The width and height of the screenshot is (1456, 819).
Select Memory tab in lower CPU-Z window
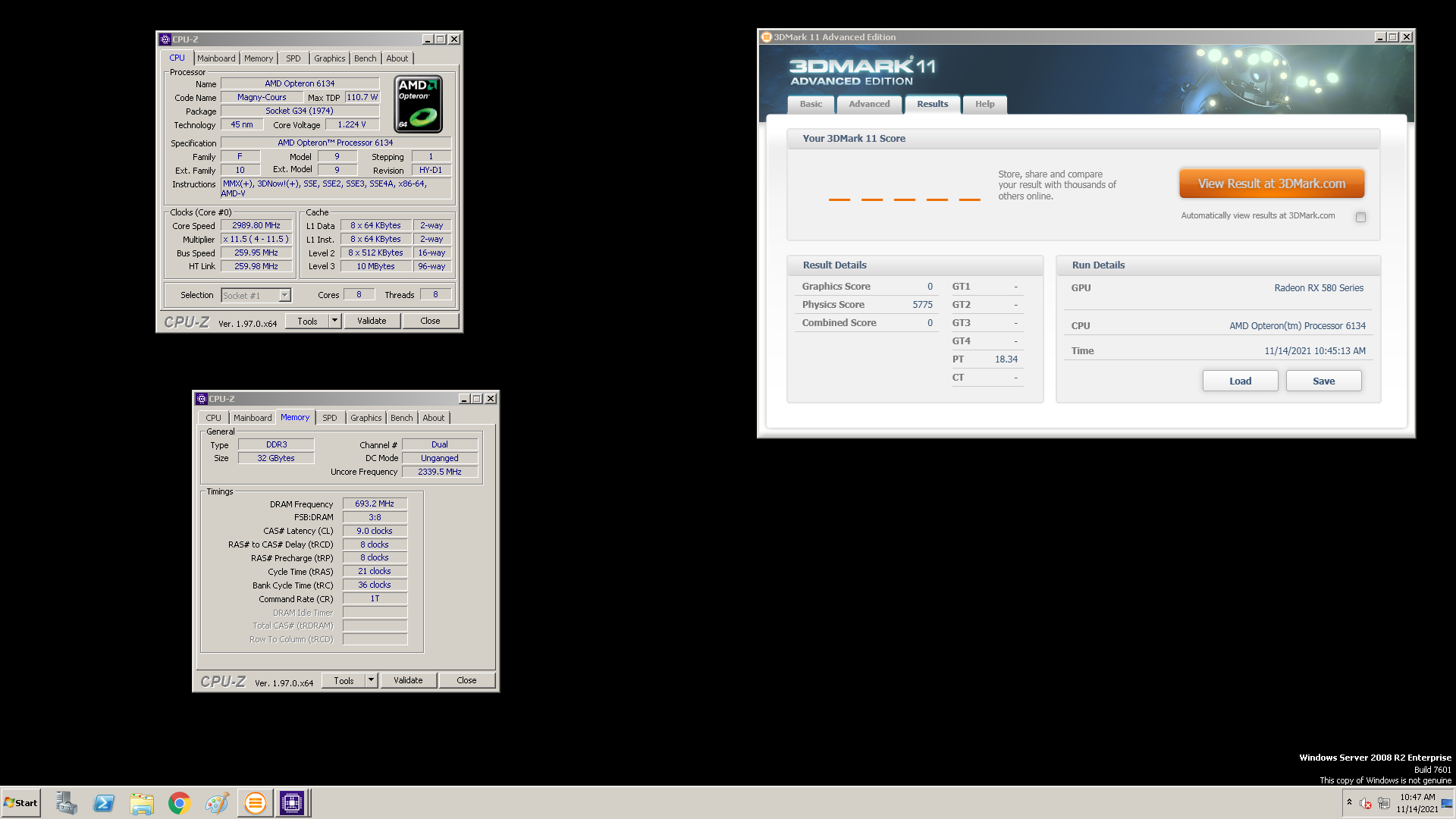click(x=295, y=417)
